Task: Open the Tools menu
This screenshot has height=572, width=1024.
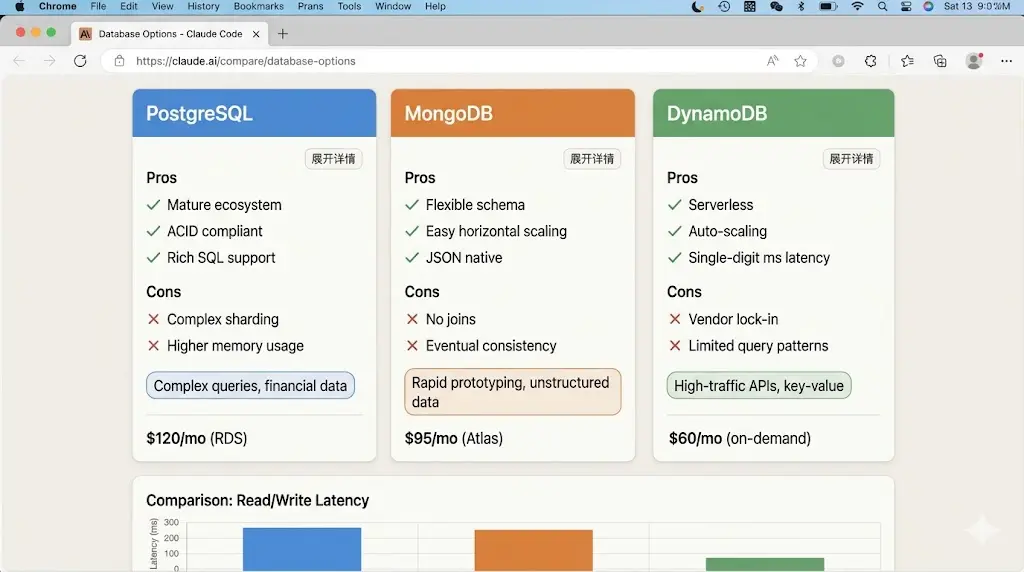Action: point(349,7)
